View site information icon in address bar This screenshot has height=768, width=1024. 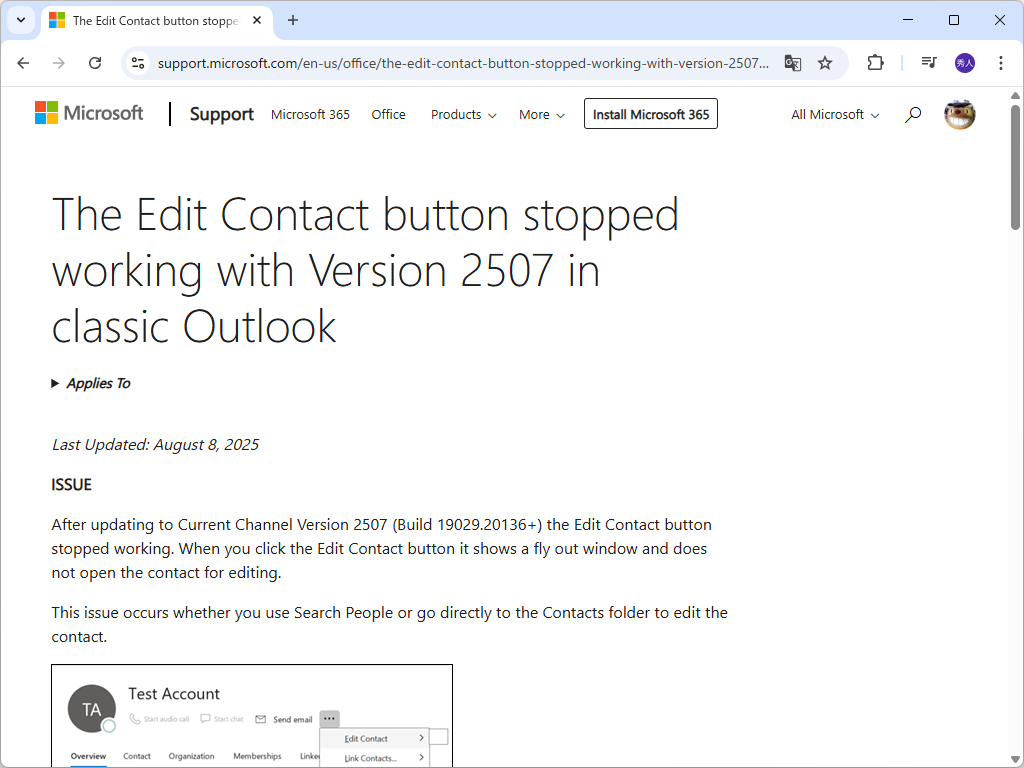point(138,63)
